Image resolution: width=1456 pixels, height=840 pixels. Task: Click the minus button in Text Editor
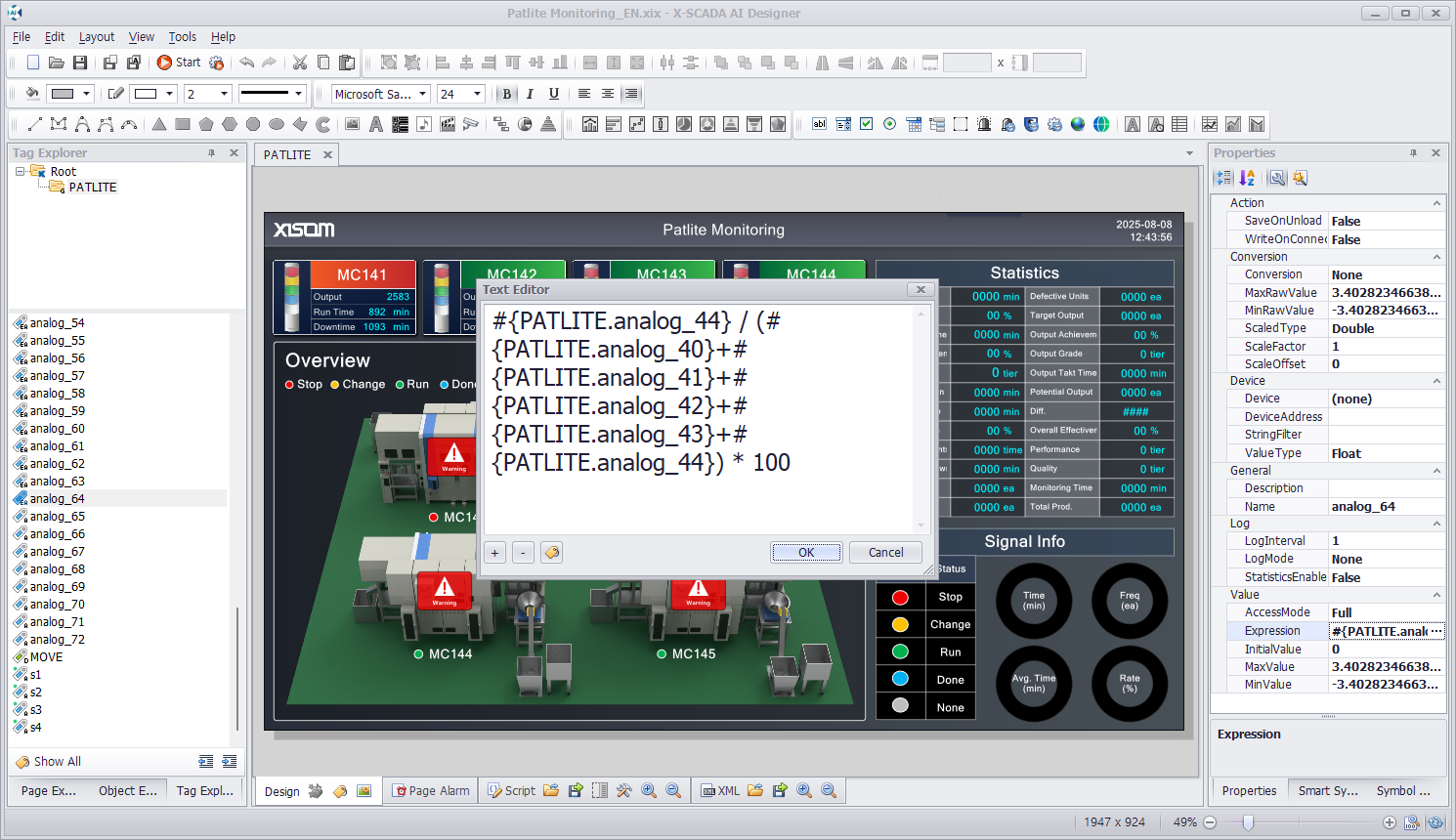(x=523, y=553)
